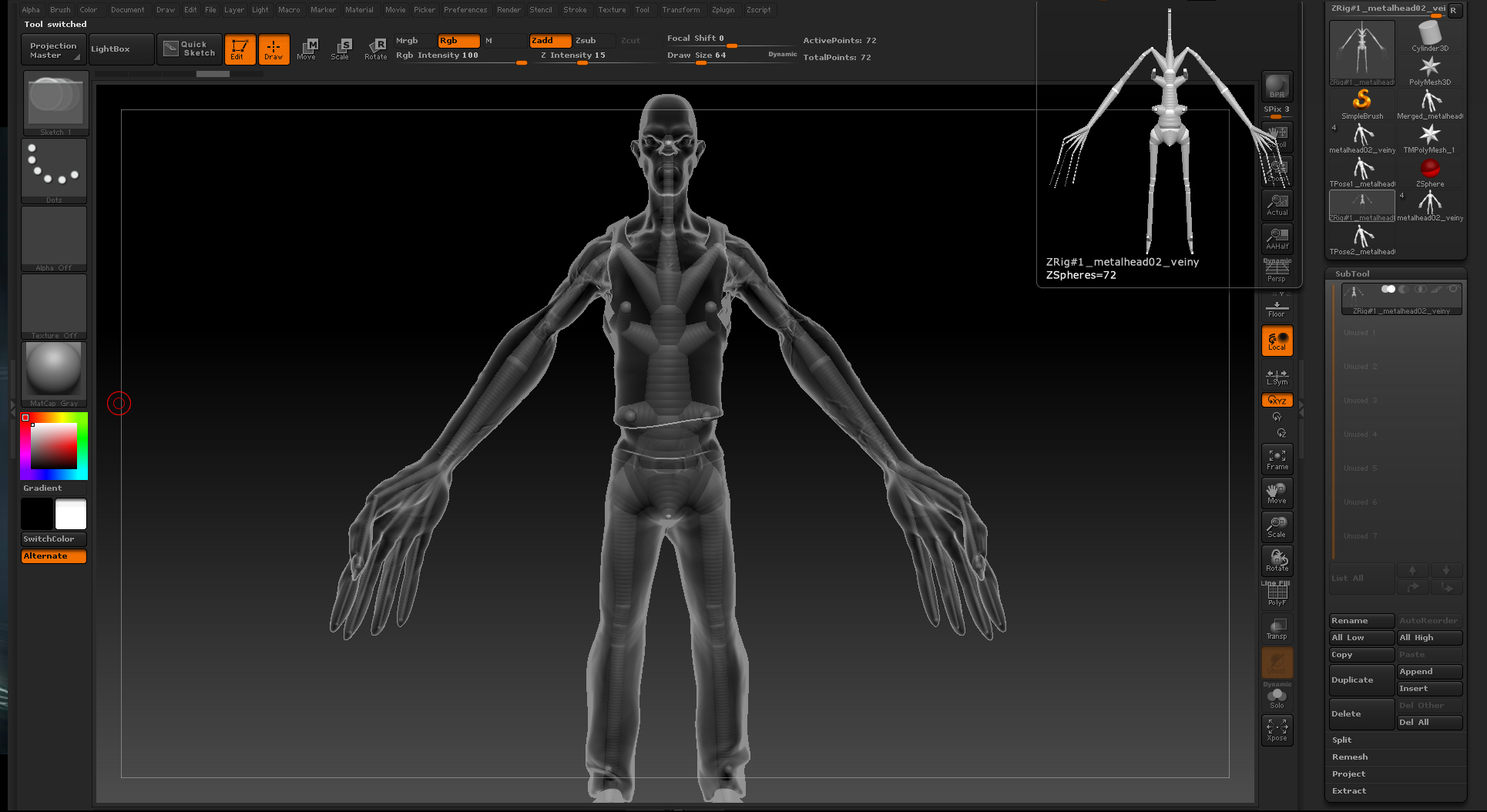Toggle ZRig#1 subtool visibility eye
Image resolution: width=1487 pixels, height=812 pixels.
[x=1453, y=290]
